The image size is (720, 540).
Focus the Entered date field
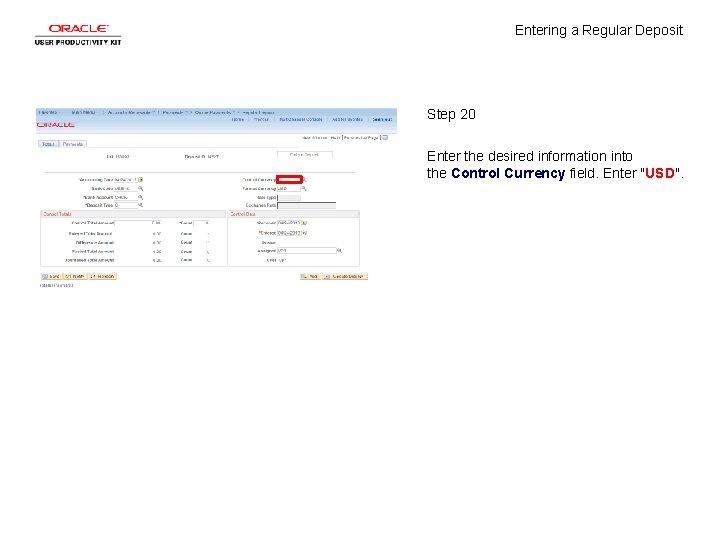click(289, 233)
